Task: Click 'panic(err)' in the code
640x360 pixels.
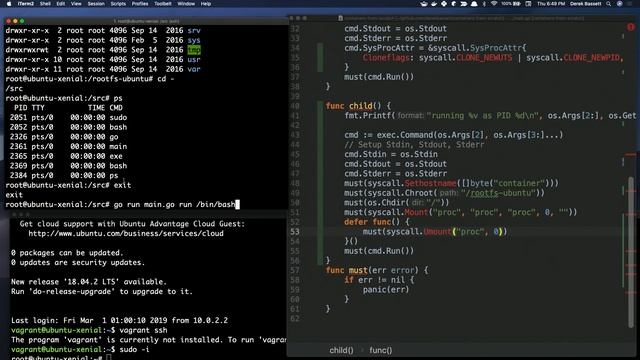Action: (x=386, y=290)
